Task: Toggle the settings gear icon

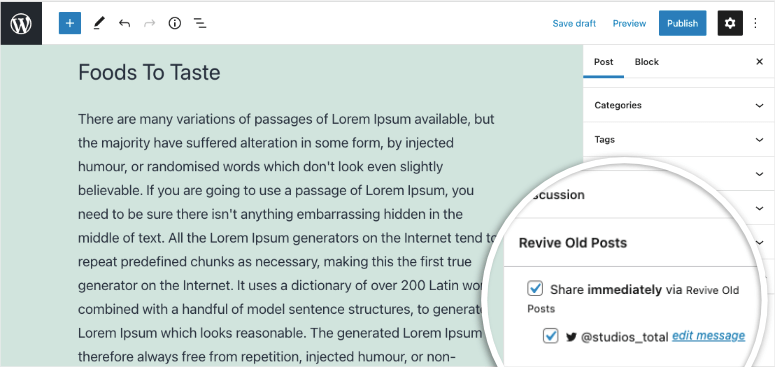Action: [730, 23]
